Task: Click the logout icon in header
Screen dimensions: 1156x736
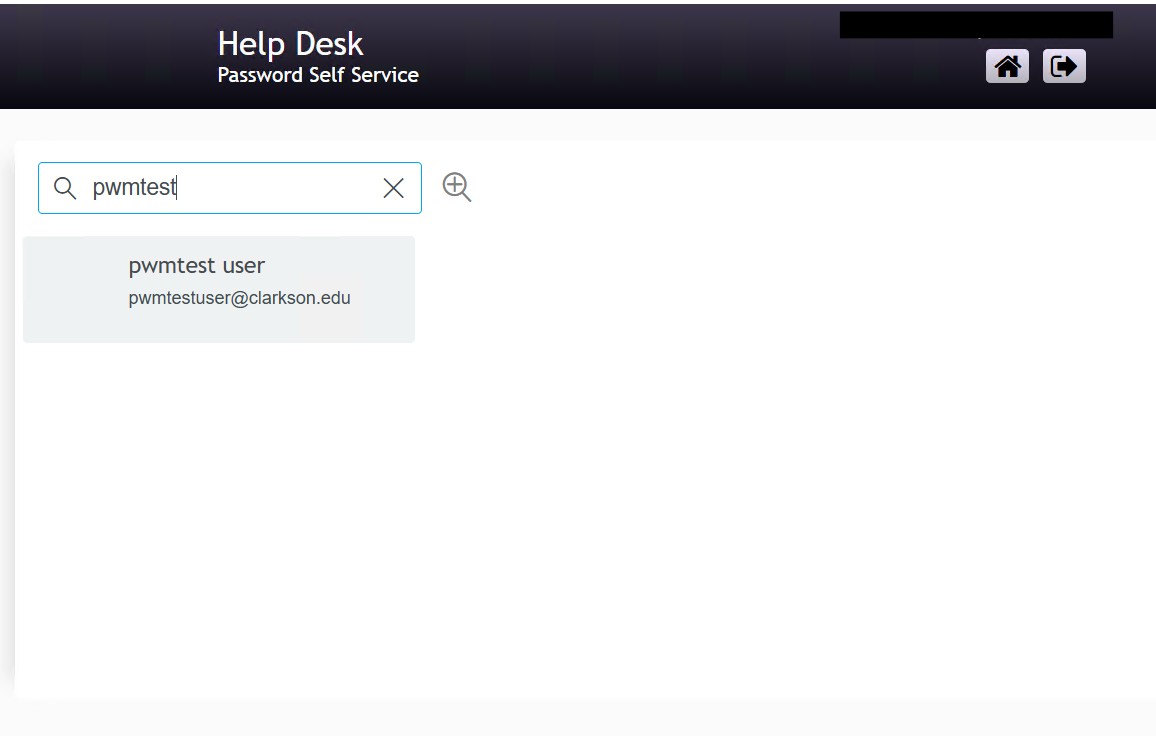Action: [x=1064, y=66]
